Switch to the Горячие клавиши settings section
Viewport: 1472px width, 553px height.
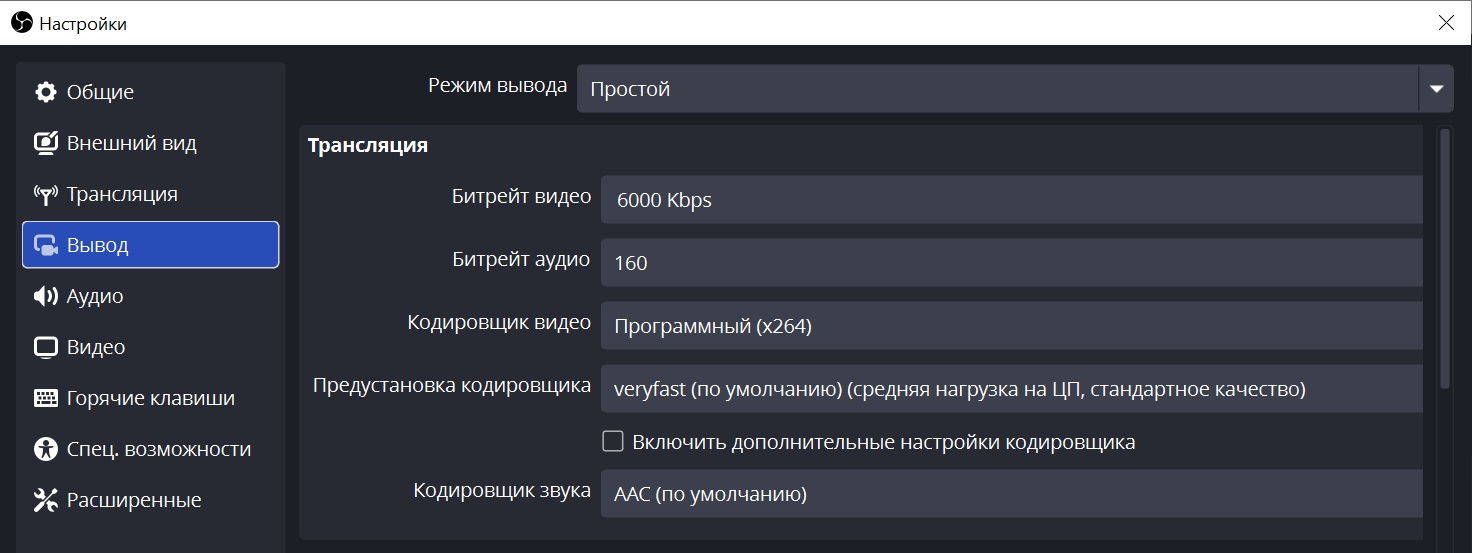(x=150, y=398)
